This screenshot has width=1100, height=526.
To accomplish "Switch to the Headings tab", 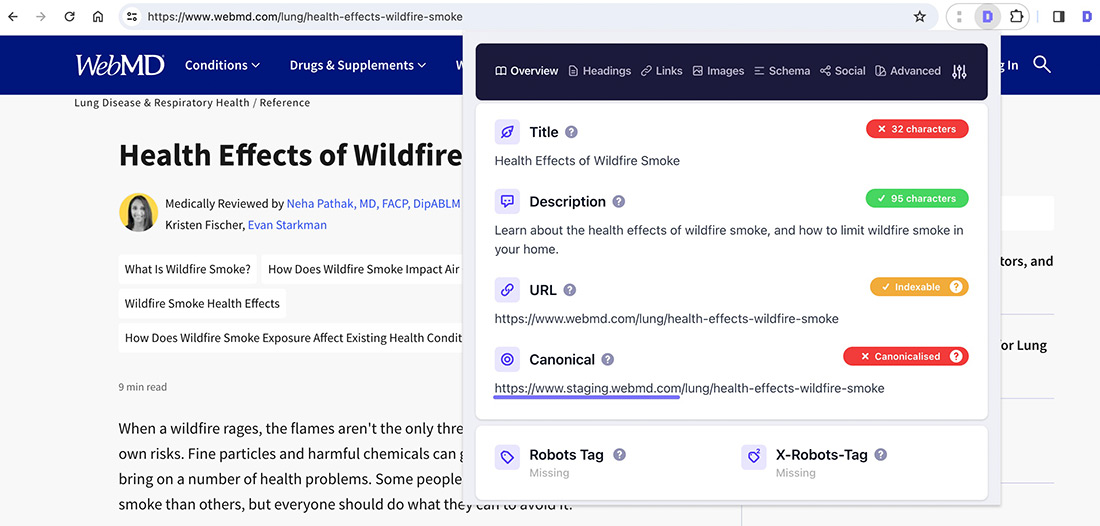I will [600, 71].
